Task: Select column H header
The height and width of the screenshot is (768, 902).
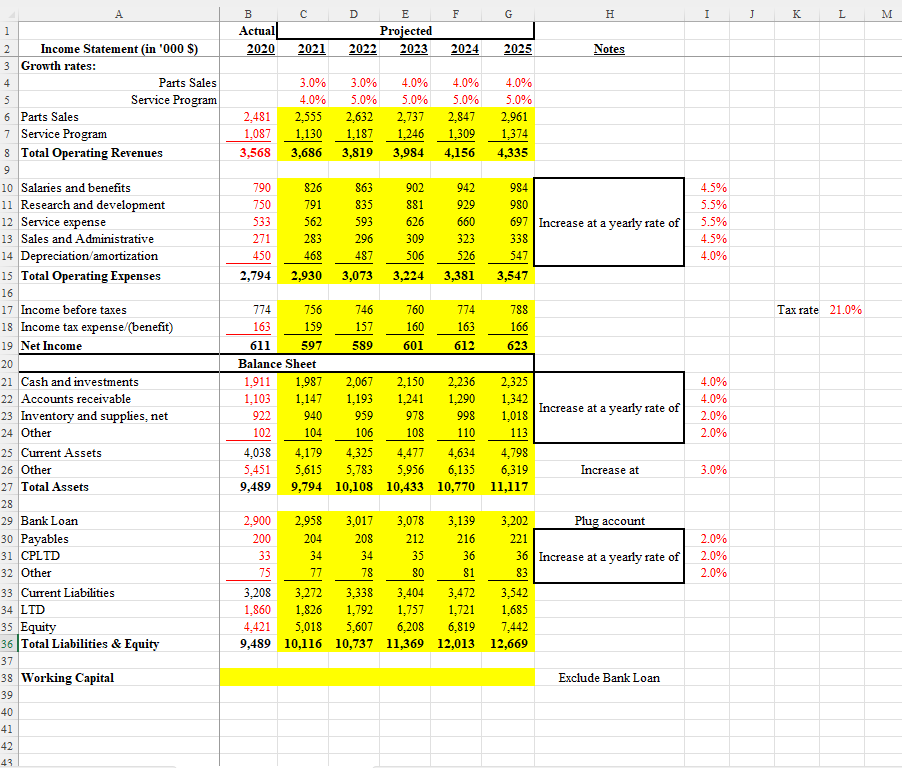Action: point(609,14)
